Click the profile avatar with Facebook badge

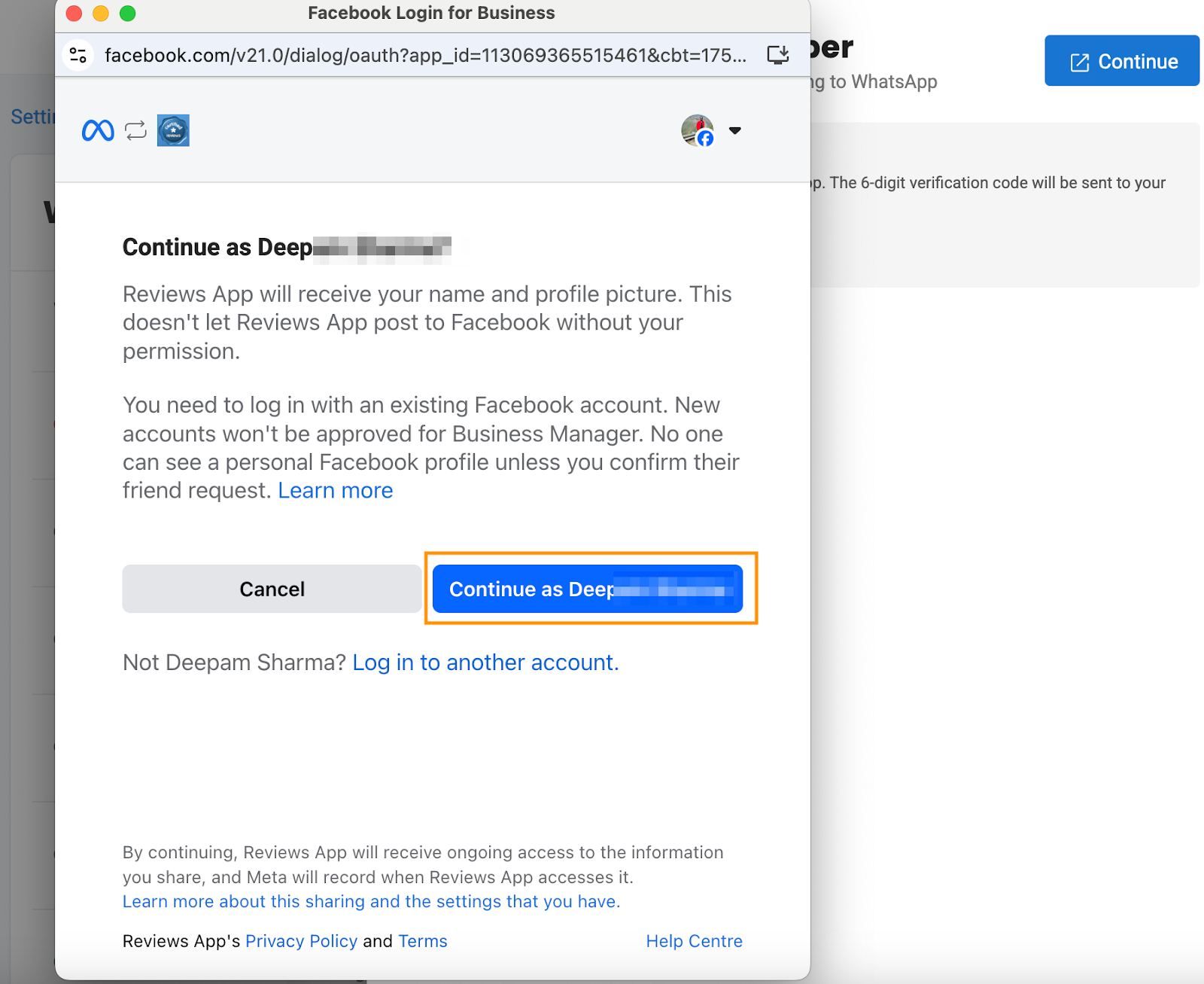click(698, 131)
